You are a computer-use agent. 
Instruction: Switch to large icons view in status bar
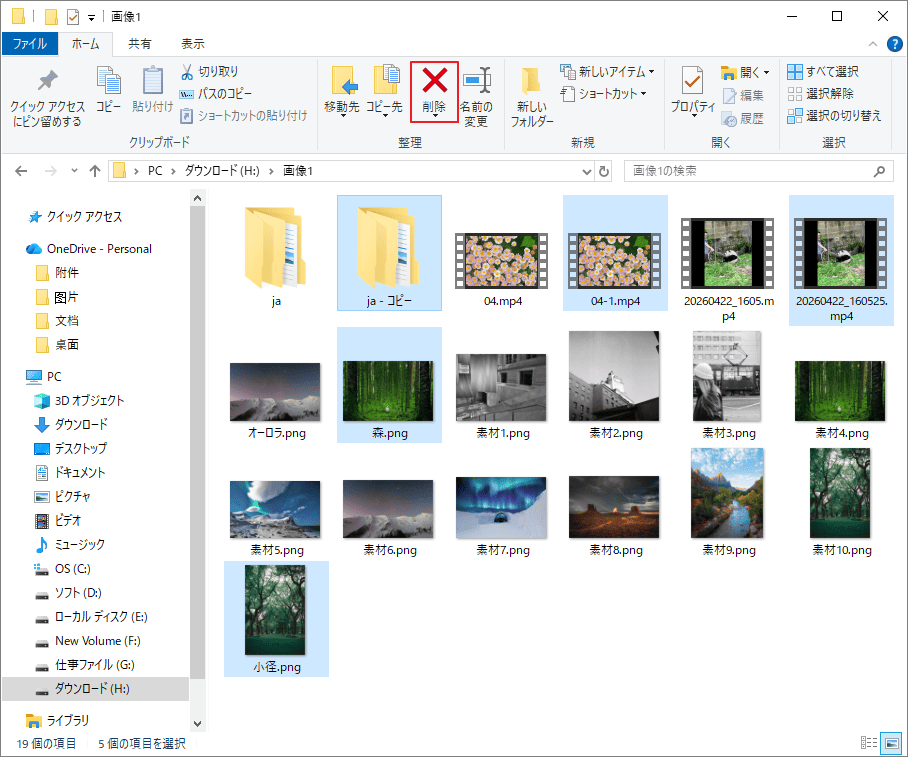click(891, 743)
